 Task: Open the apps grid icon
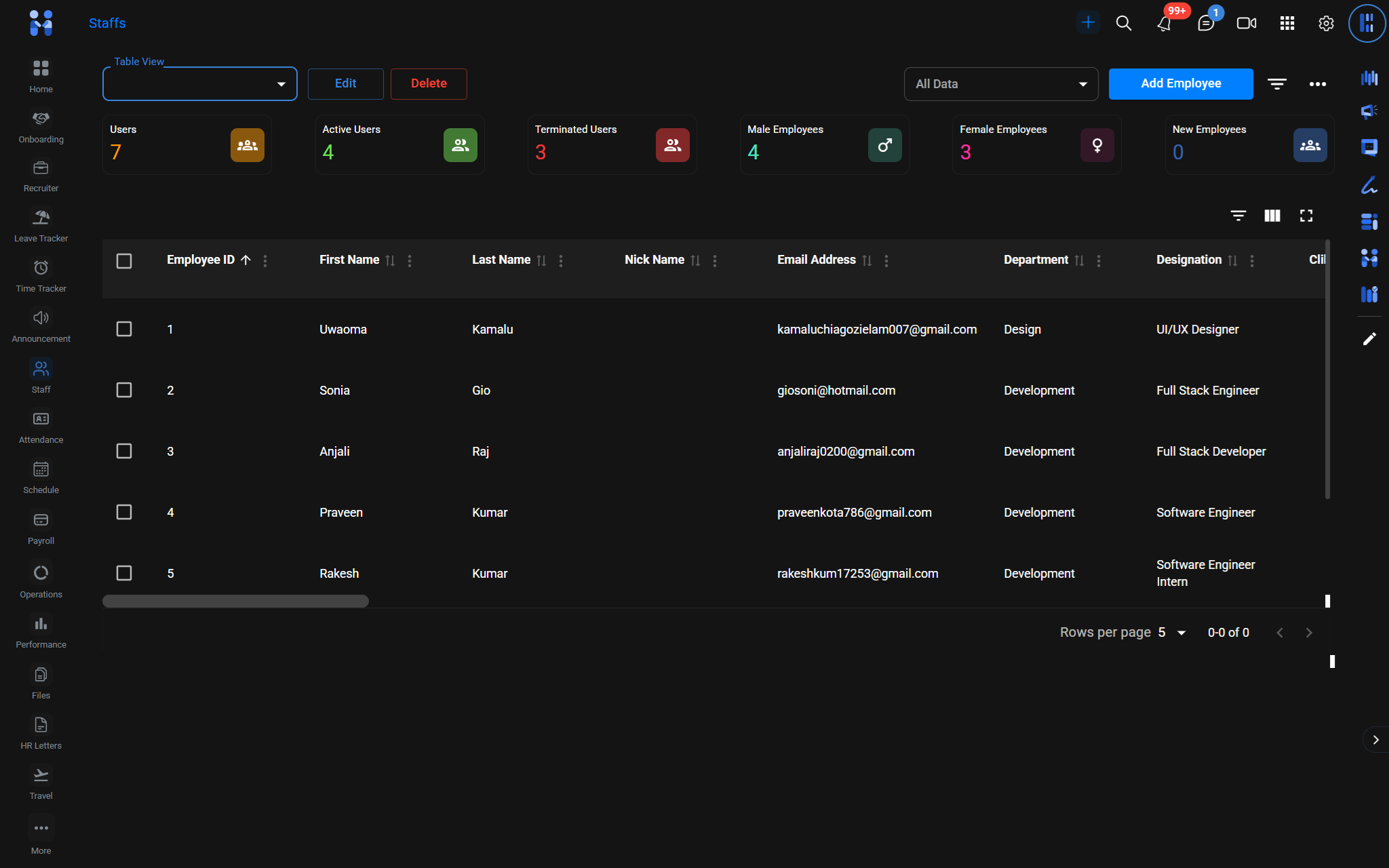(1287, 24)
